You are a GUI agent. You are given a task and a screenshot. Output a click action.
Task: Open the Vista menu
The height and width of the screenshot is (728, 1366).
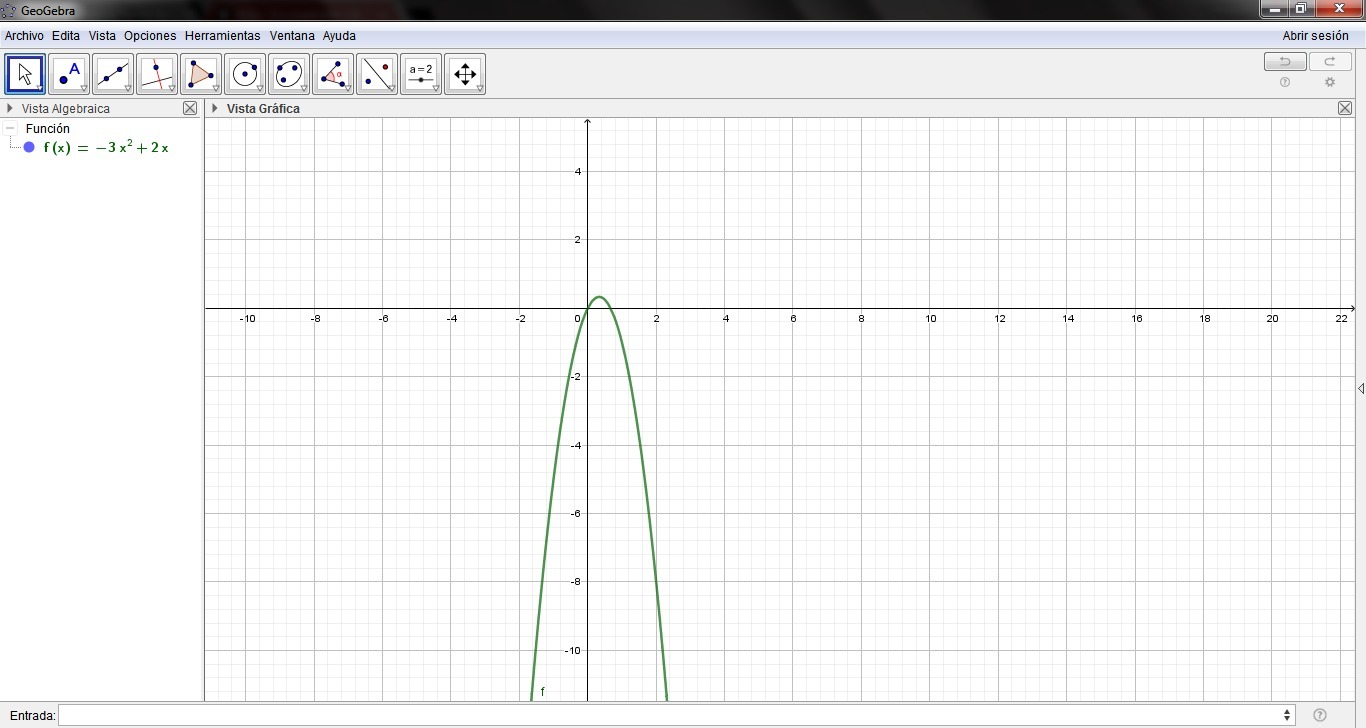coord(102,36)
